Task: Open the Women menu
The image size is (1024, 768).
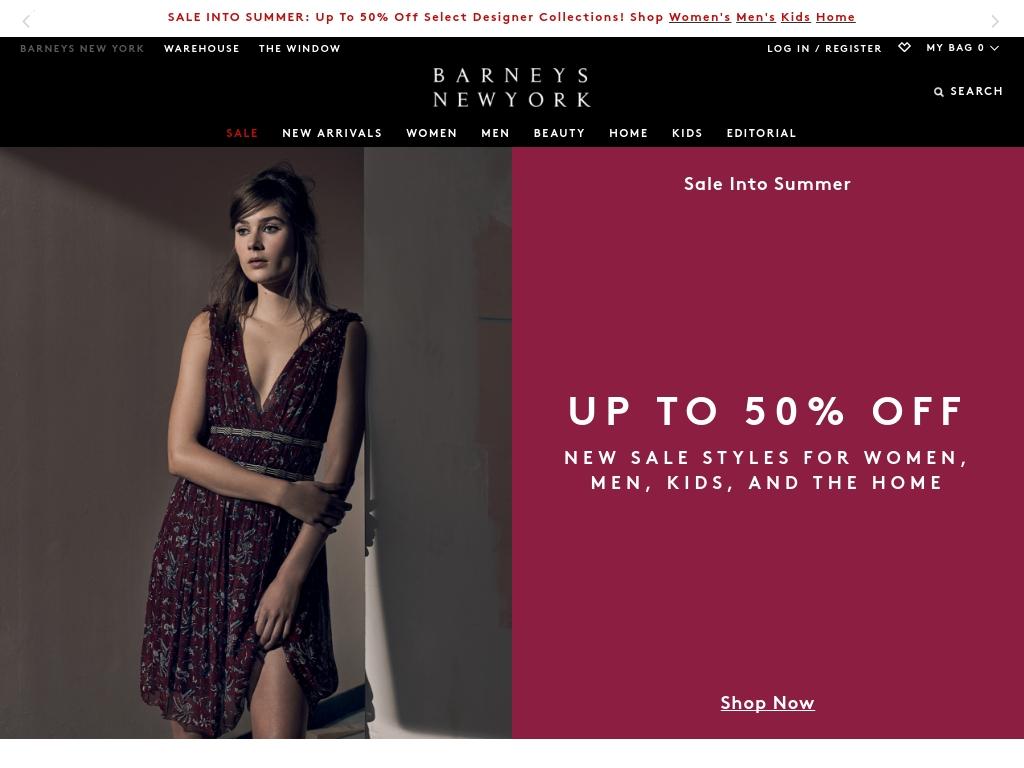Action: pos(432,133)
